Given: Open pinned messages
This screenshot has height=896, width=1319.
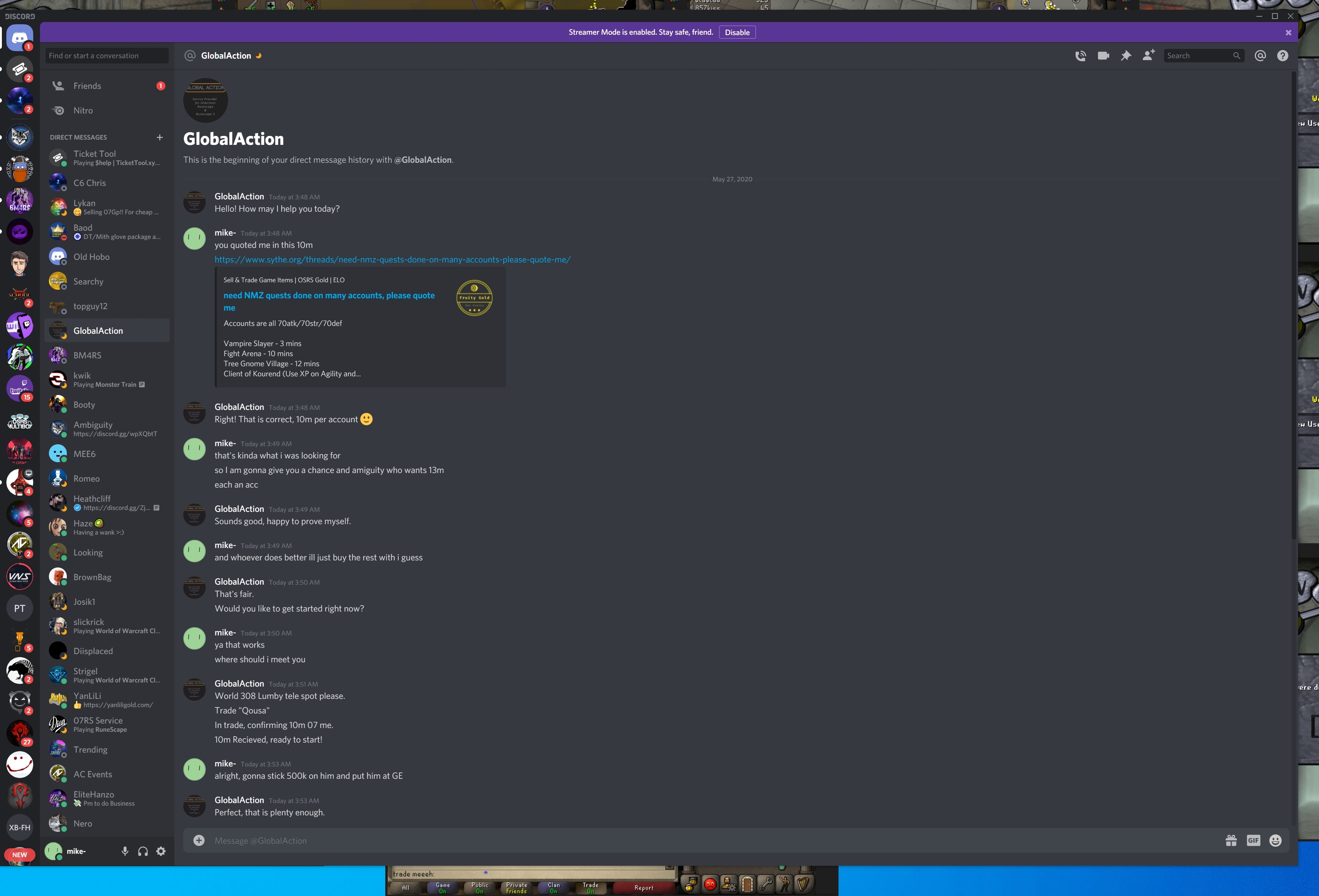Looking at the screenshot, I should [x=1126, y=56].
